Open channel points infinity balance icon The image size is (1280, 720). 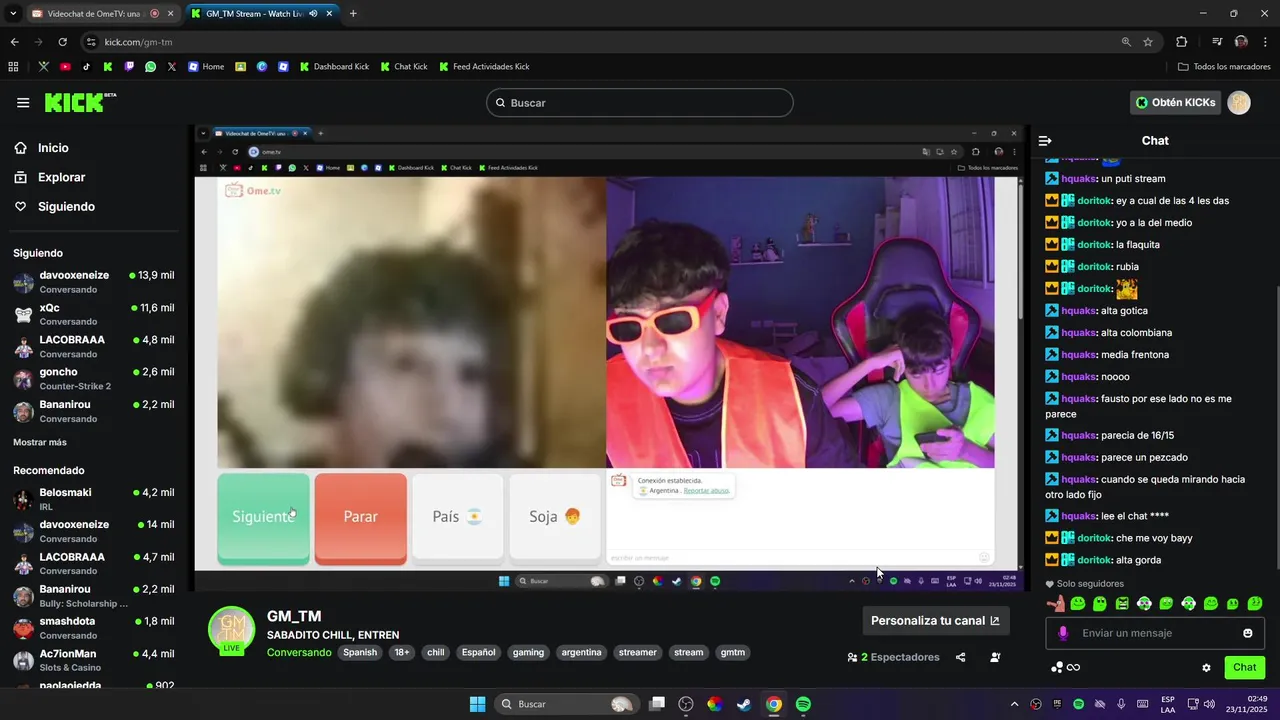coord(1066,667)
